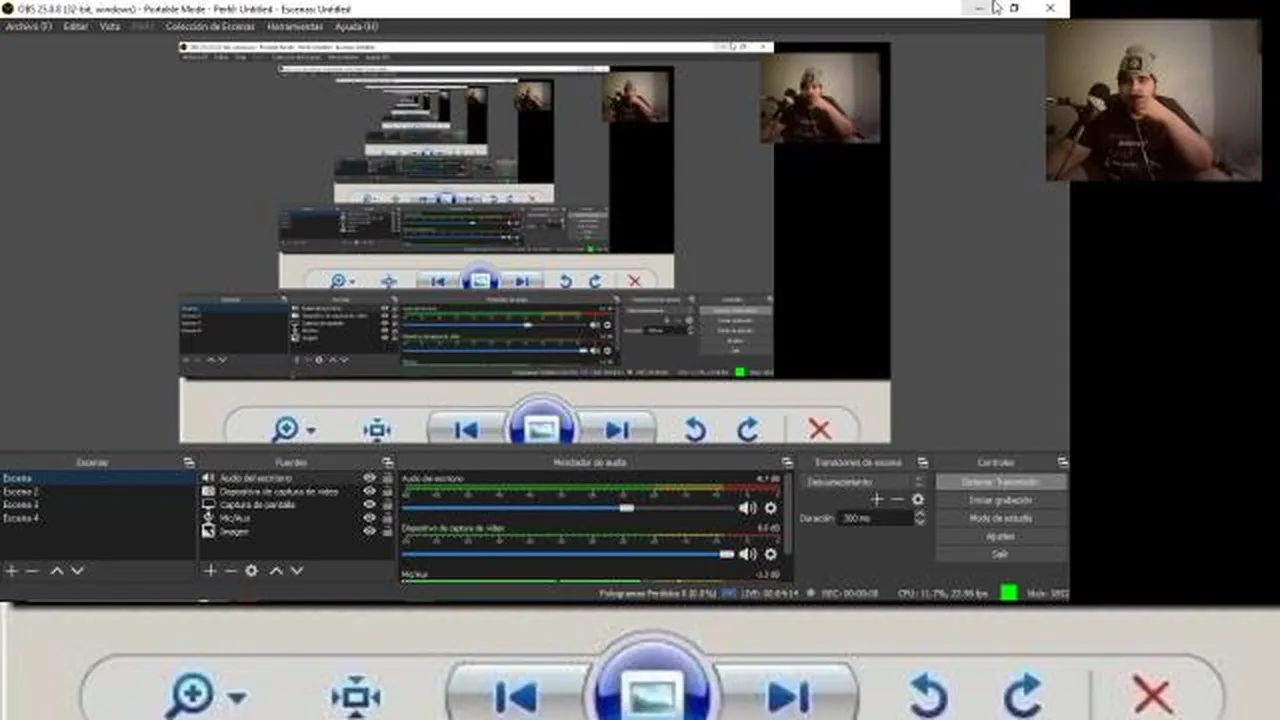Enable Modo de estudio
The image size is (1280, 720).
(x=1001, y=518)
